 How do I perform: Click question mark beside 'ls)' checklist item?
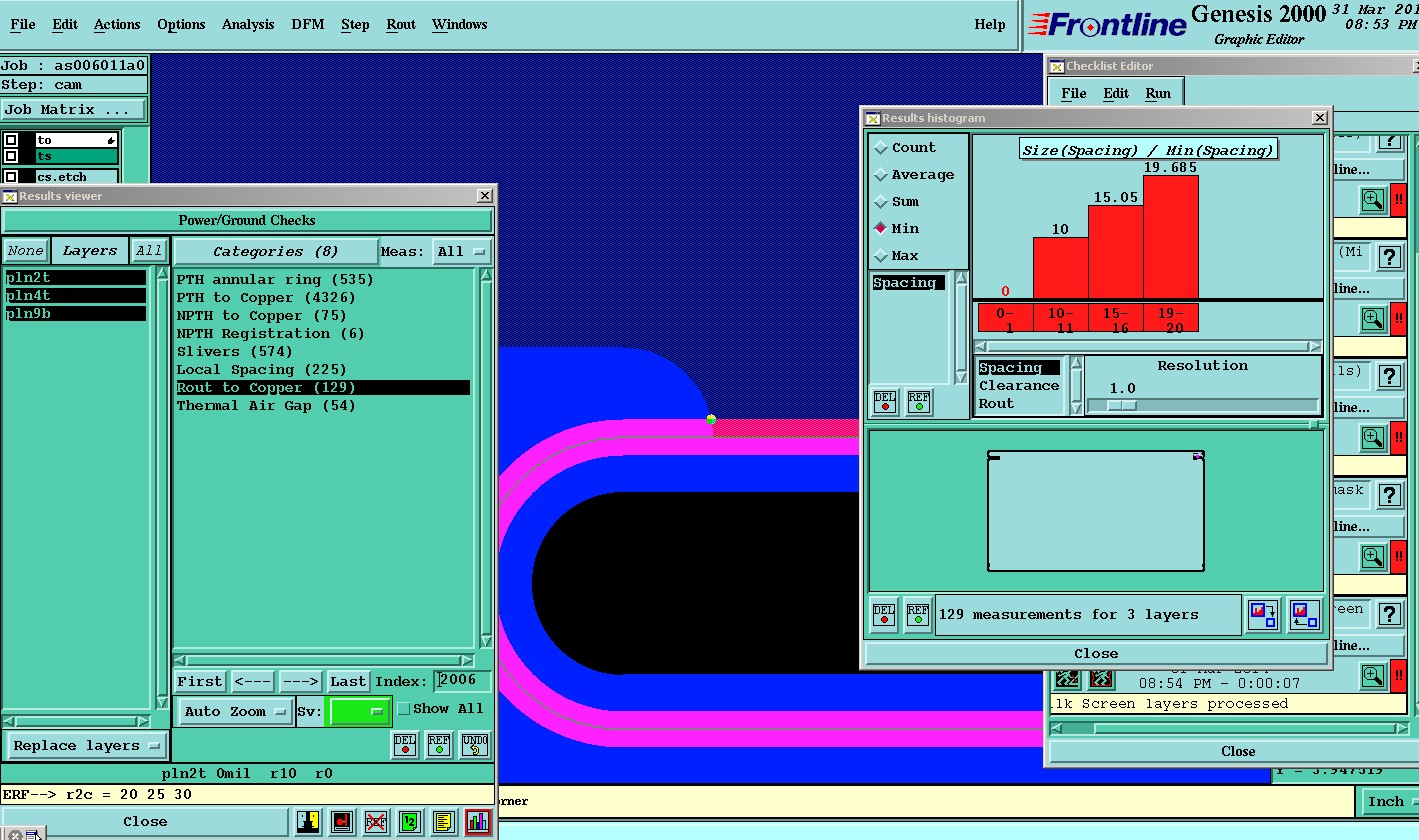click(x=1389, y=376)
